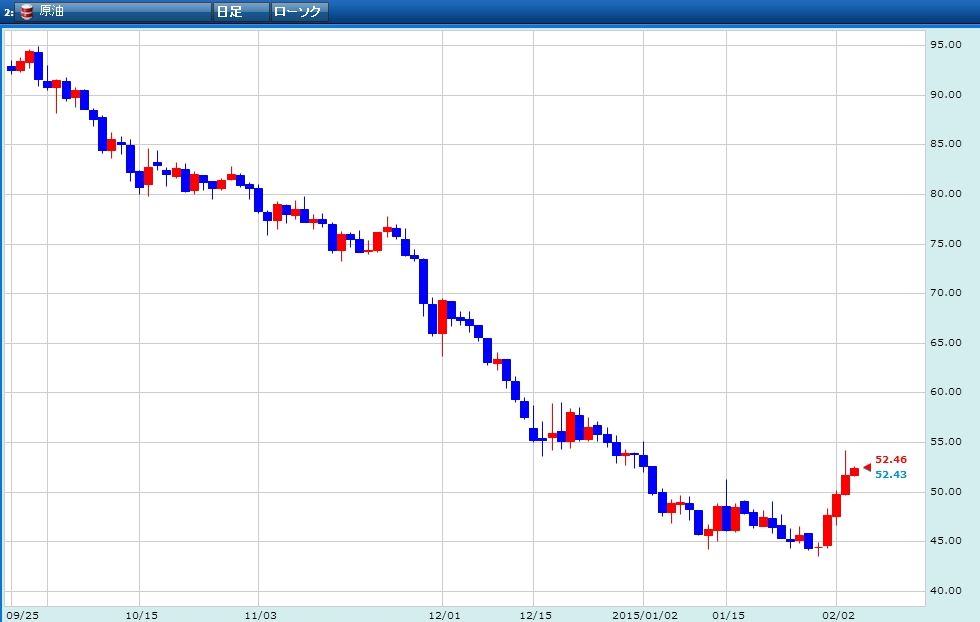980x622 pixels.
Task: Select the 2015/01/02 date axis label
Action: 645,614
